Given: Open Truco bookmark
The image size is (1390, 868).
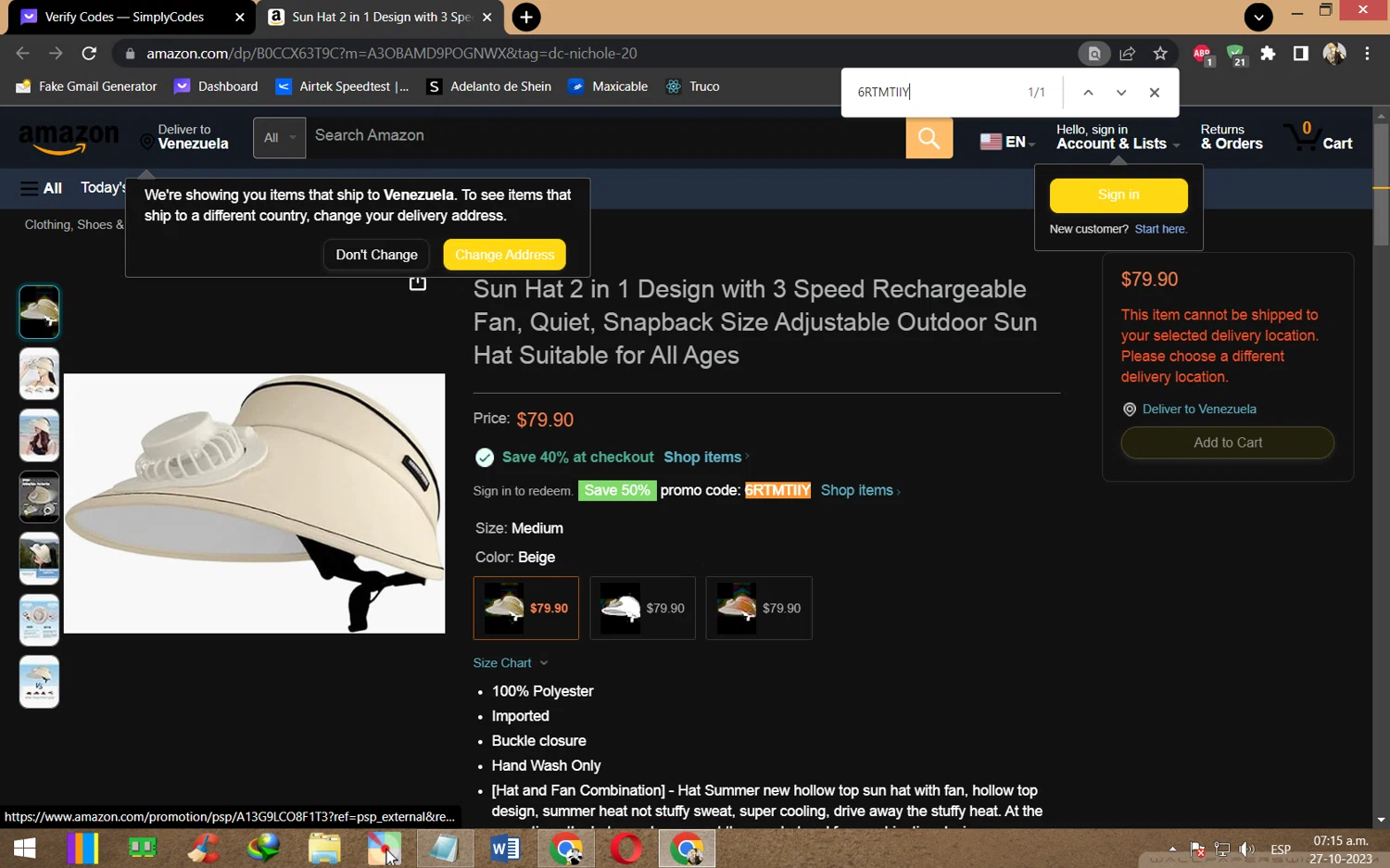Looking at the screenshot, I should click(x=692, y=86).
